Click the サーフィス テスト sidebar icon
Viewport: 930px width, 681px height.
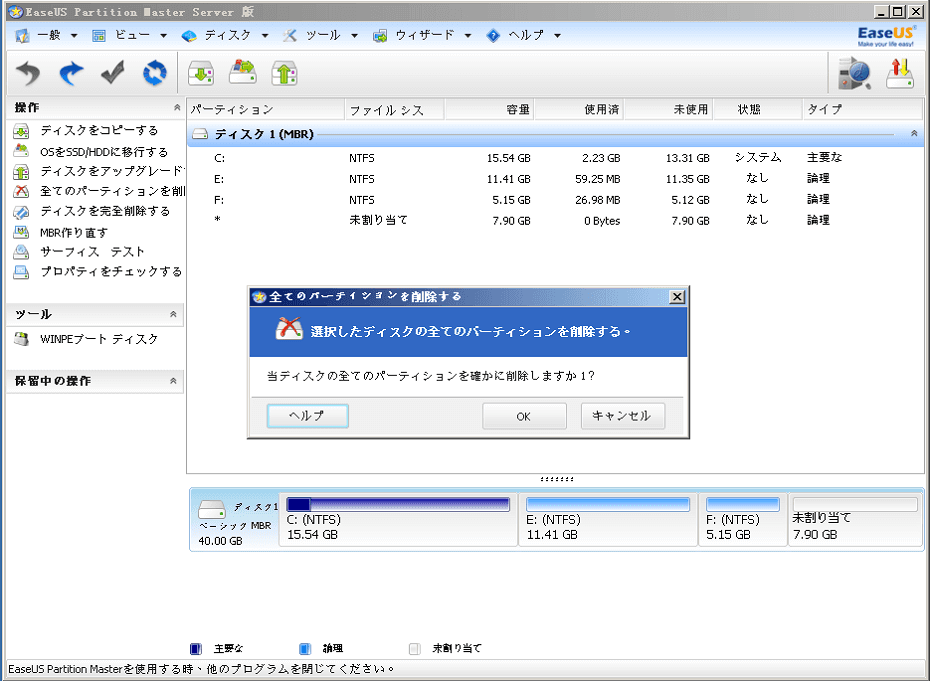point(21,252)
